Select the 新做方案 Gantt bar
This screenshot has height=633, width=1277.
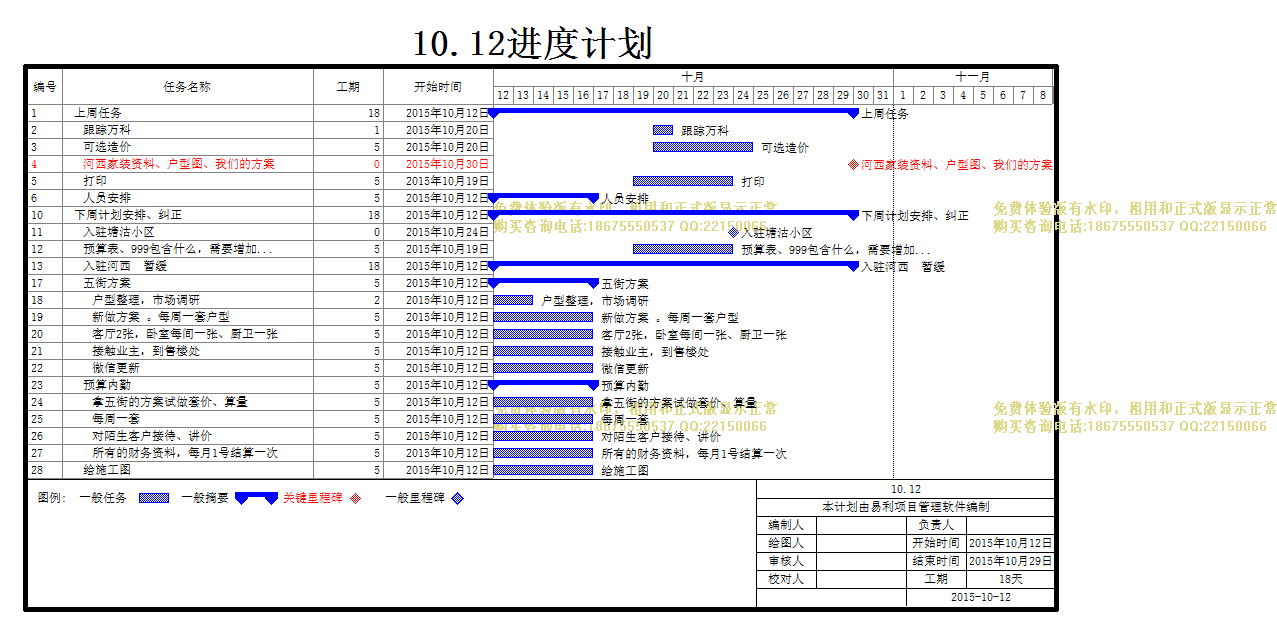coord(543,317)
